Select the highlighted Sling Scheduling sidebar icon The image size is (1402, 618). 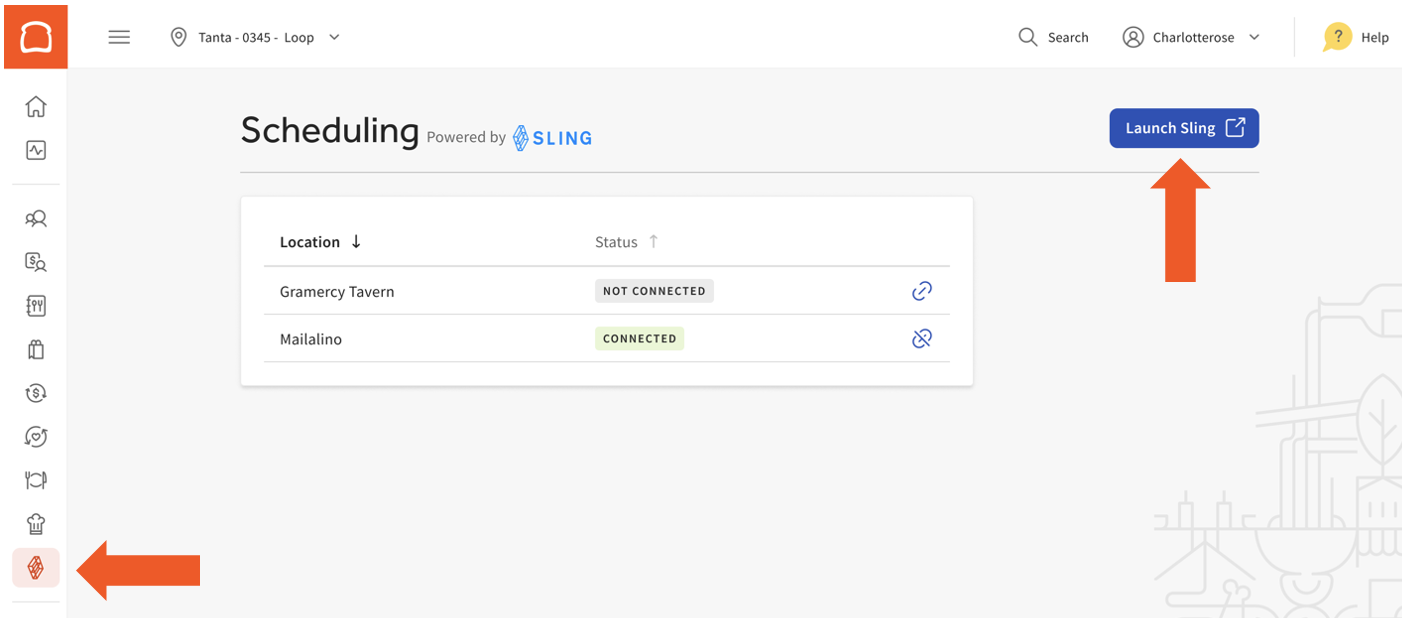click(x=35, y=567)
